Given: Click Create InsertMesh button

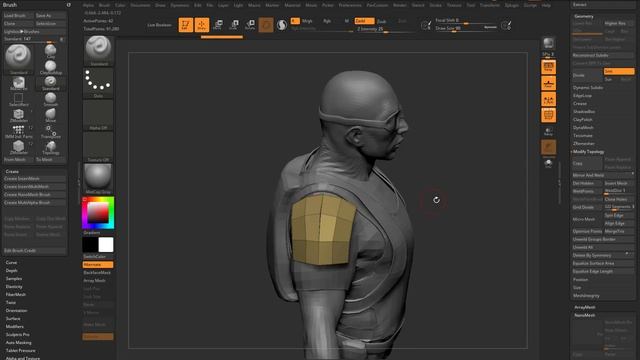Looking at the screenshot, I should coord(34,179).
